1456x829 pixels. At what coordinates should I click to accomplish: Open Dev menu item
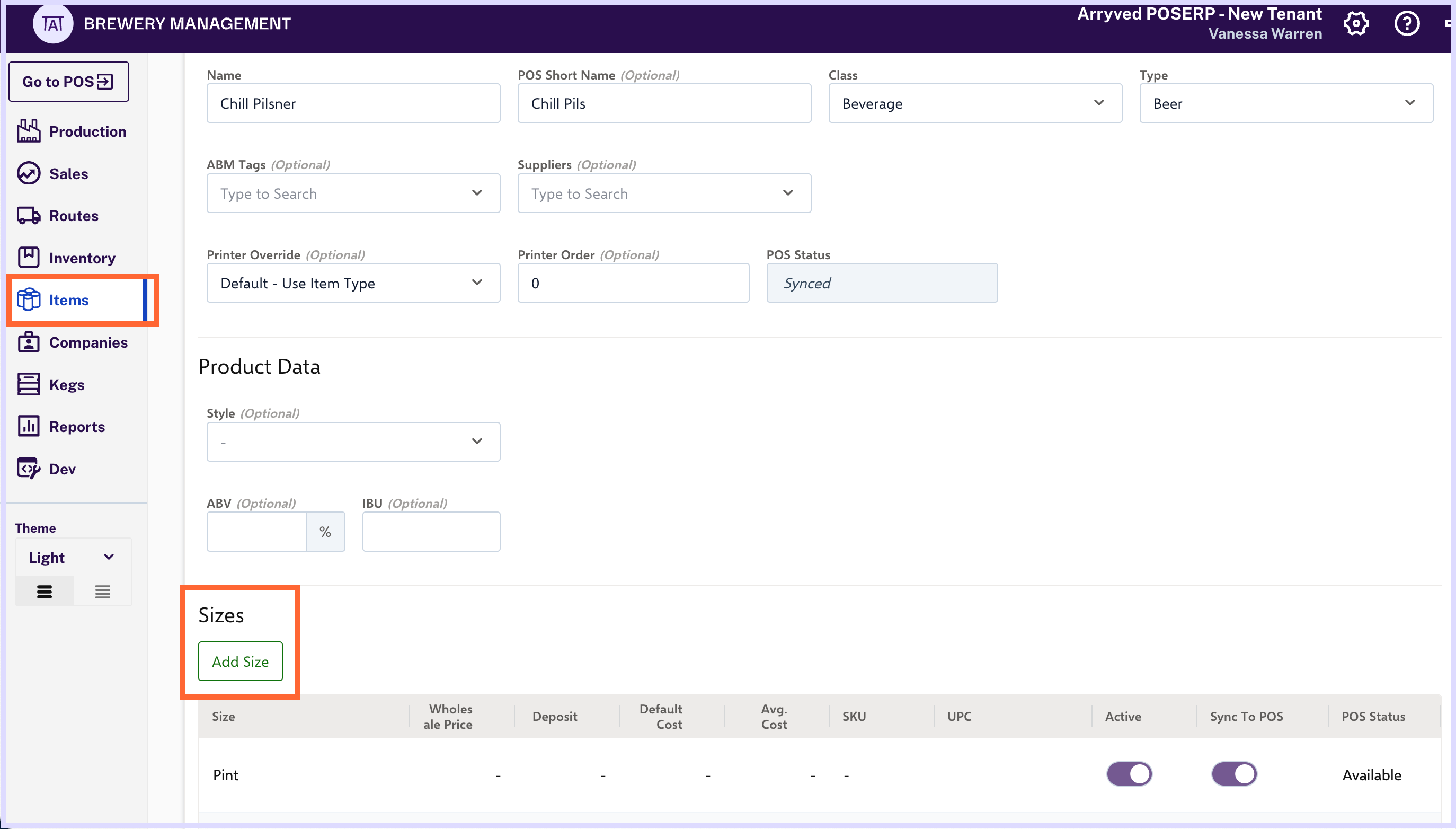point(63,469)
